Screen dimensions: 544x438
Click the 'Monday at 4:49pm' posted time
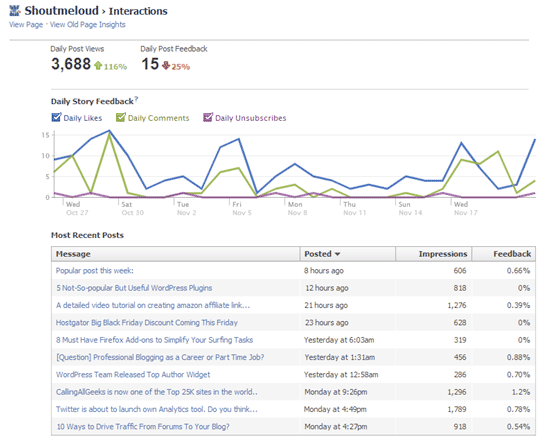(335, 410)
